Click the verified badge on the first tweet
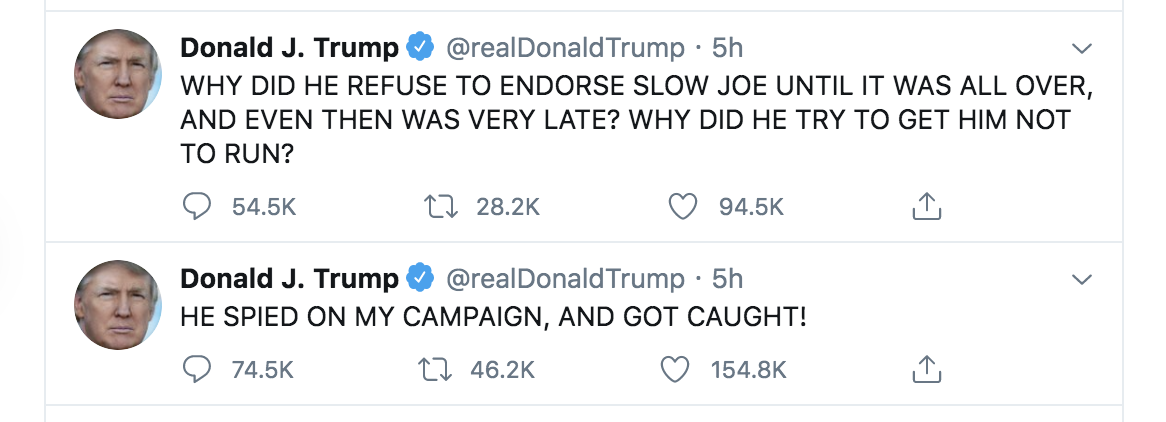This screenshot has height=422, width=1166. (420, 48)
